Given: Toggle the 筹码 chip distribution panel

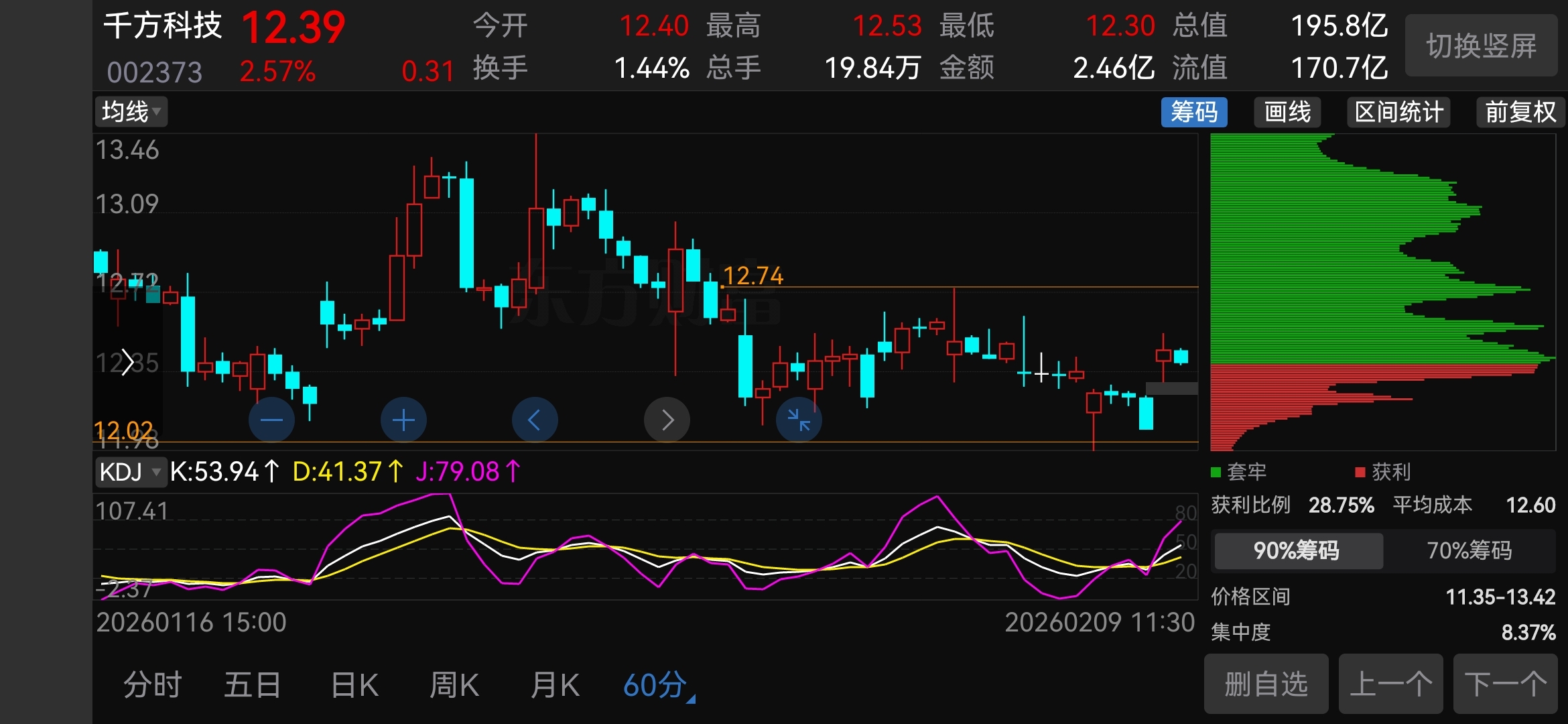Looking at the screenshot, I should (x=1194, y=112).
